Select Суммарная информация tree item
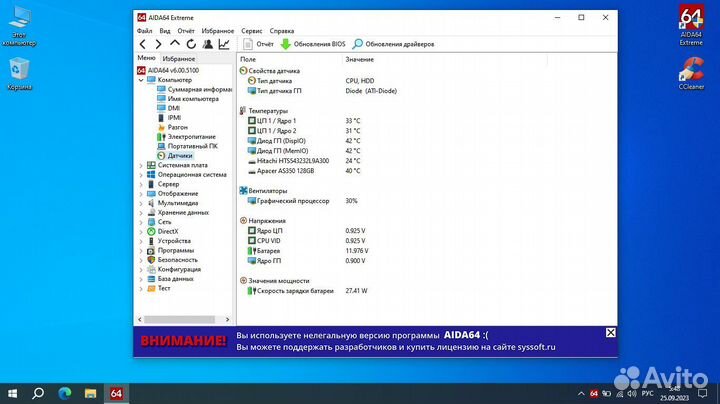The height and width of the screenshot is (404, 720). (x=194, y=90)
